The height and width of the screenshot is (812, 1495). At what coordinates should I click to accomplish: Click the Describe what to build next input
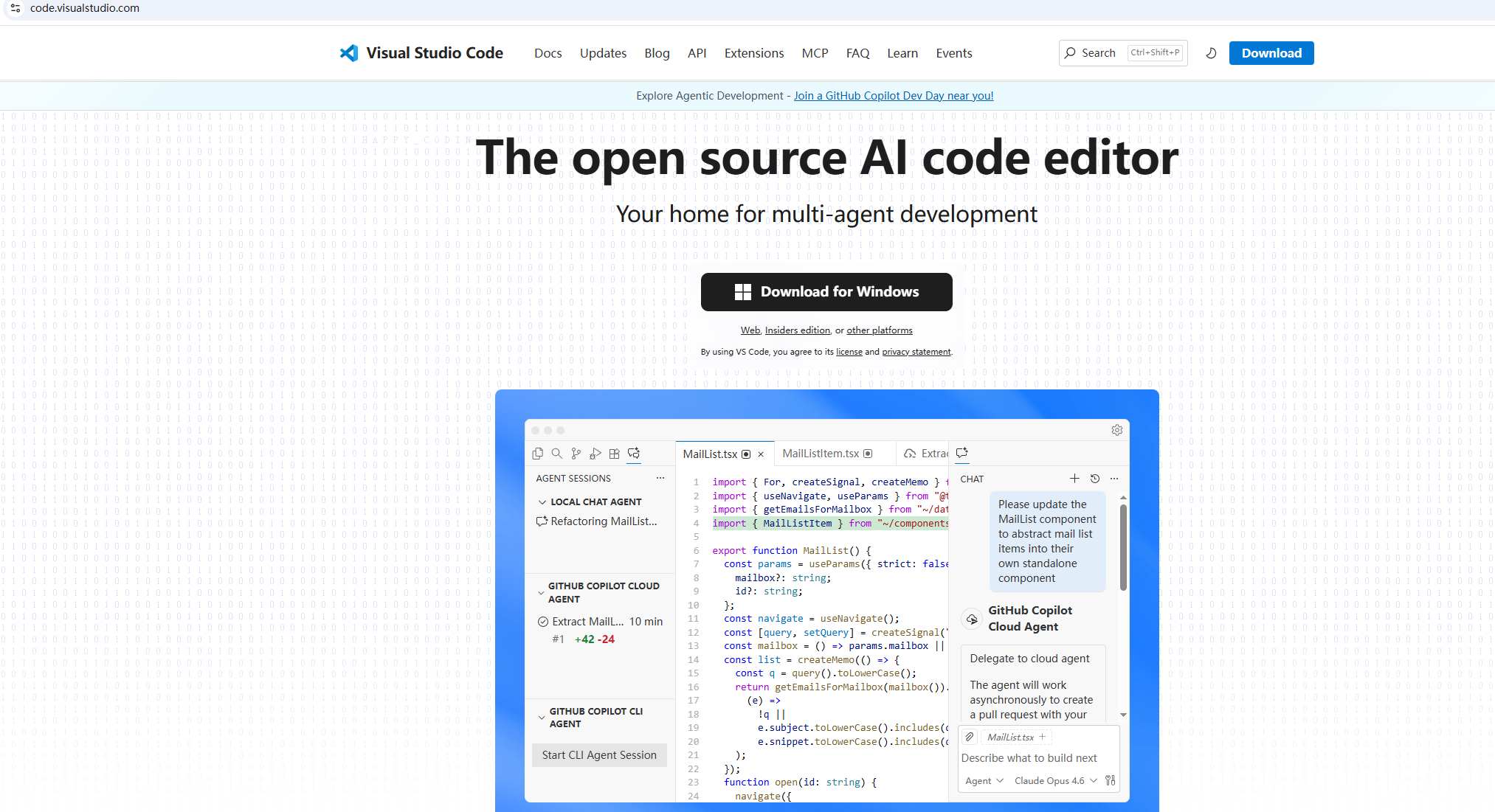[x=1029, y=758]
